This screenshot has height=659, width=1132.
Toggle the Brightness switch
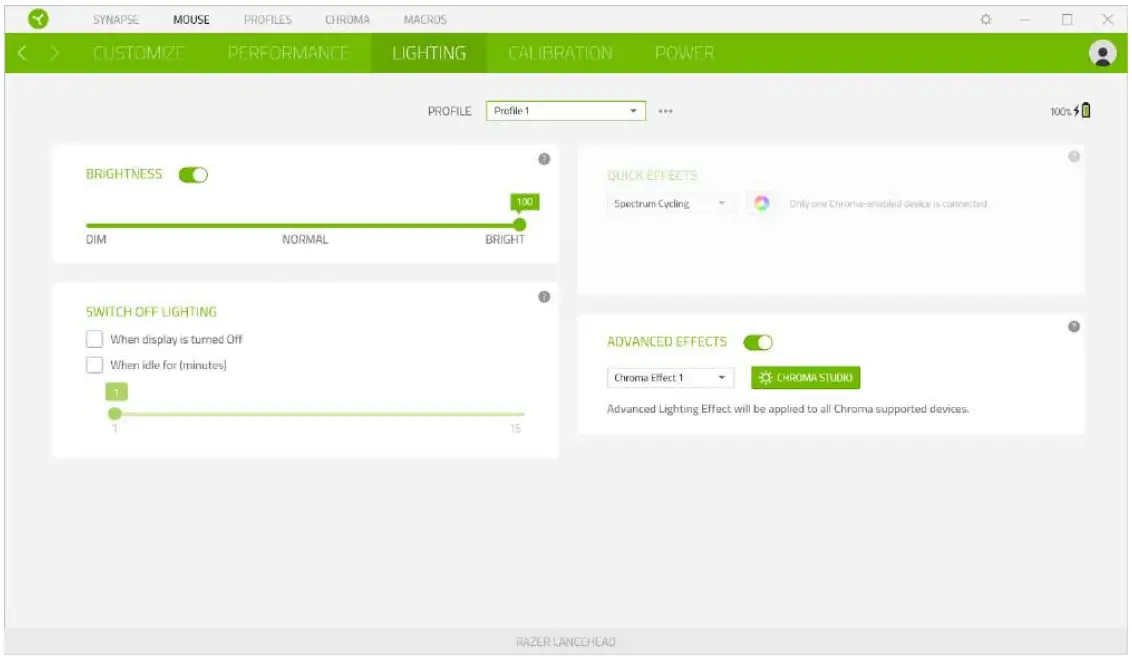(193, 175)
